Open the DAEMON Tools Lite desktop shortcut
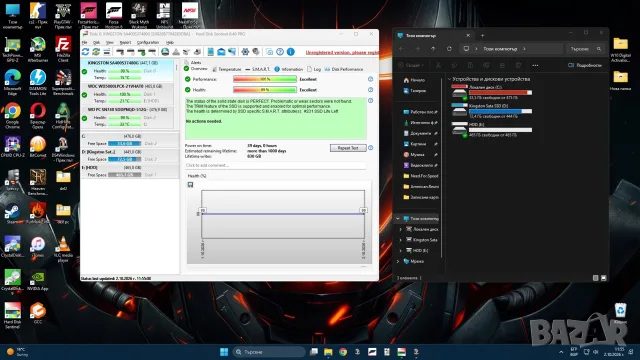The height and width of the screenshot is (360, 640). [38, 82]
